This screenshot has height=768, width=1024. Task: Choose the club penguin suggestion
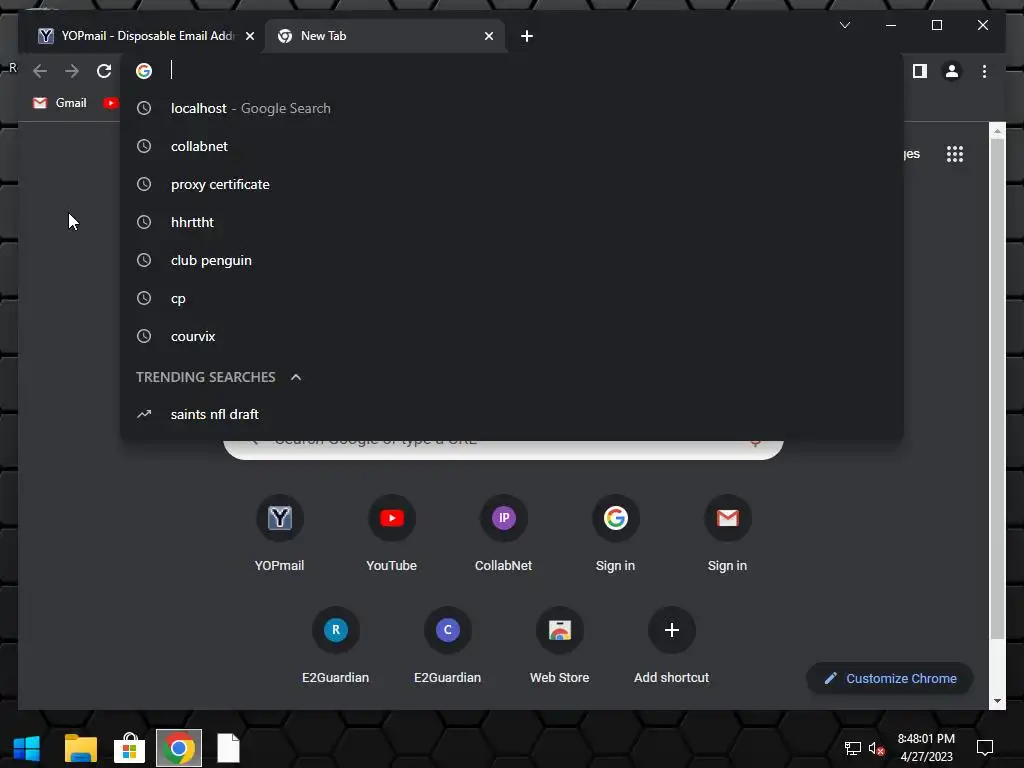[x=512, y=260]
